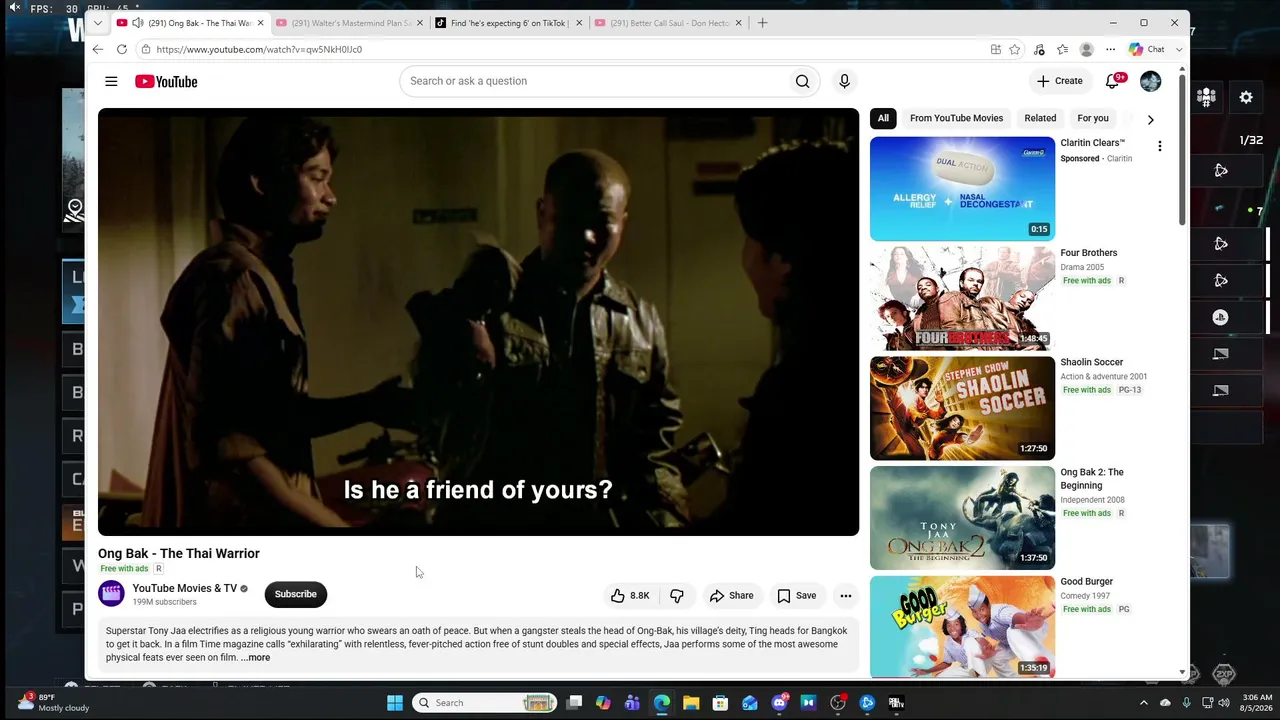Open the weather widget on the taskbar

pos(54,702)
